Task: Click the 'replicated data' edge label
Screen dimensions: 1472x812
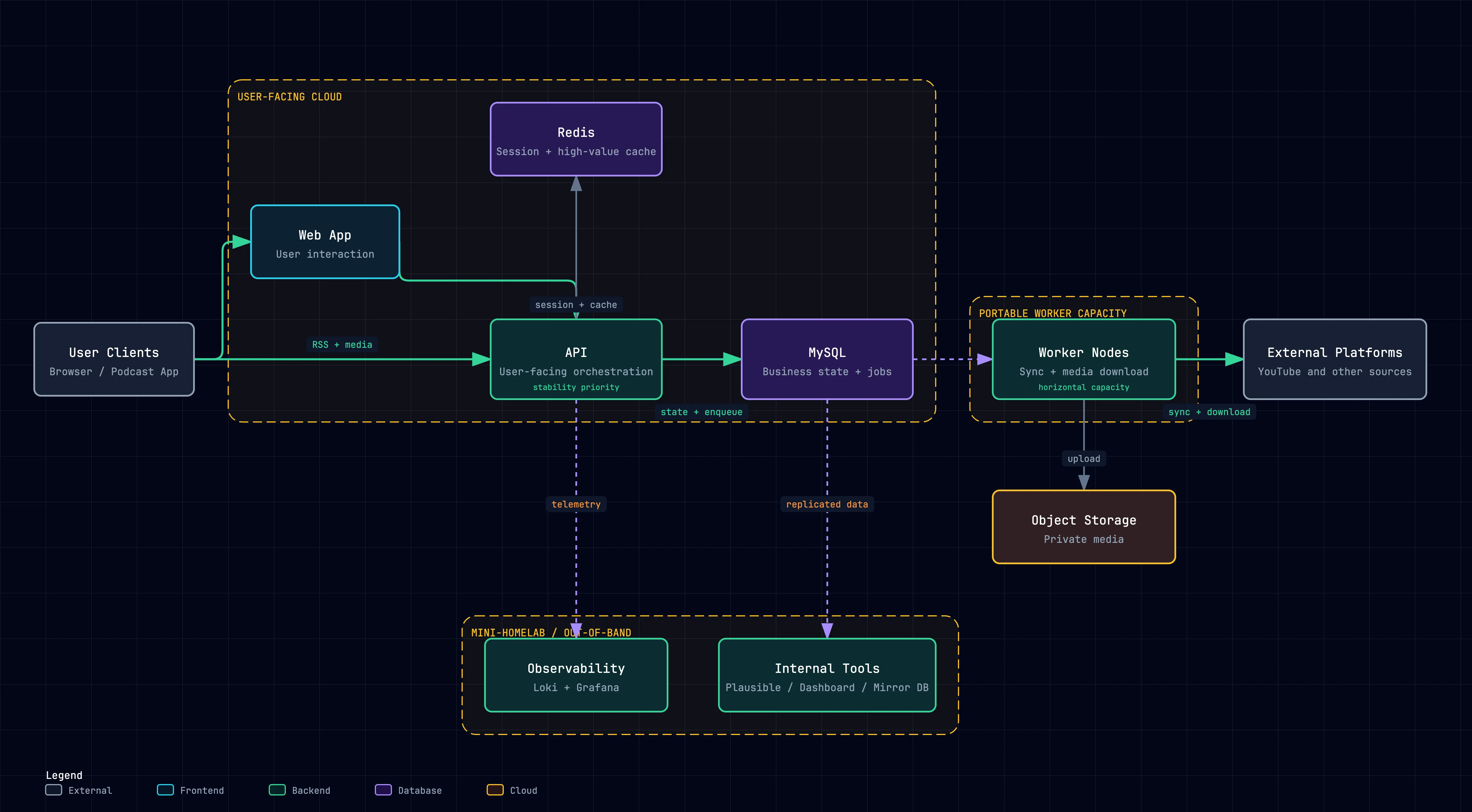Action: click(x=827, y=504)
